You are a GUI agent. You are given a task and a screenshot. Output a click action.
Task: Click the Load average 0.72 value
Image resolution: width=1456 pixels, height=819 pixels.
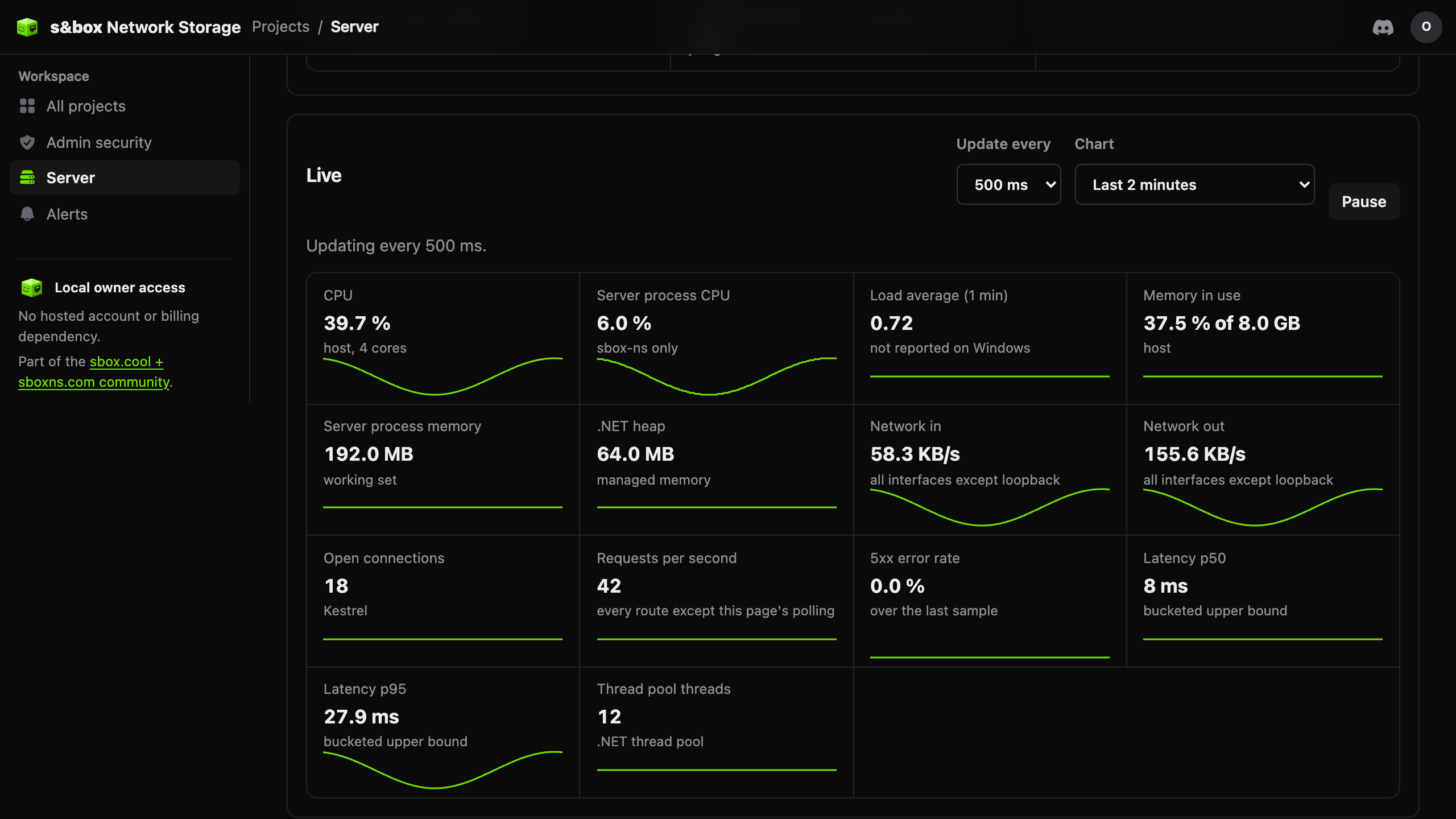(891, 323)
